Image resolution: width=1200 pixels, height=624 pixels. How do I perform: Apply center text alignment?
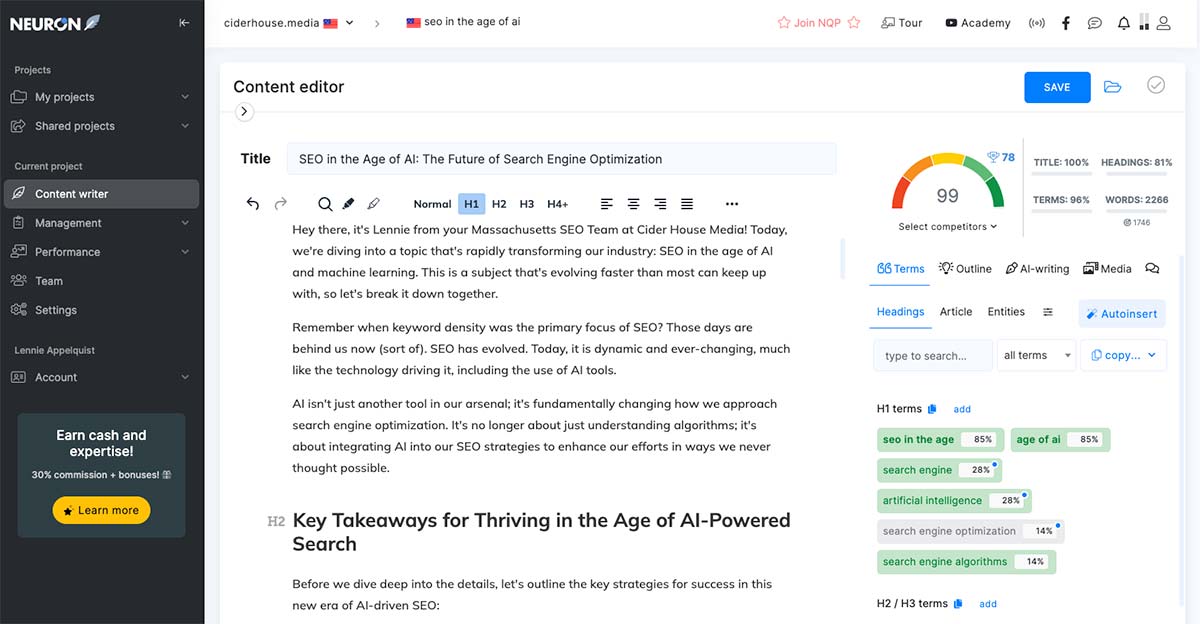(x=633, y=203)
